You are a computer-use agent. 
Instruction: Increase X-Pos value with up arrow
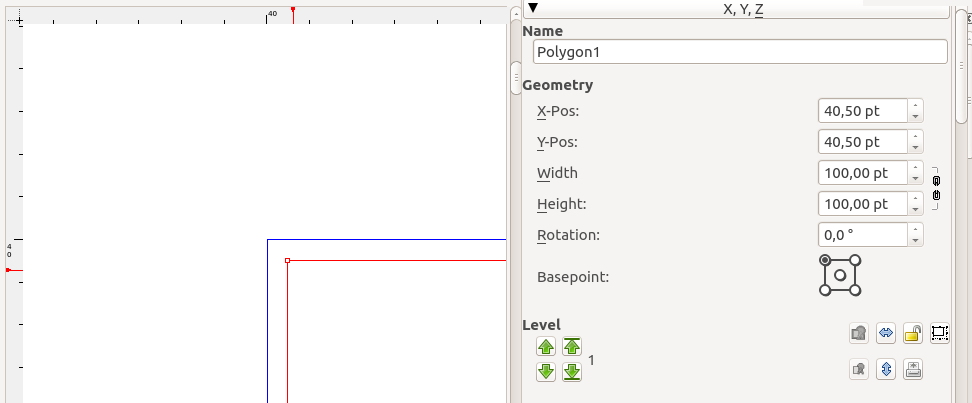(x=915, y=105)
